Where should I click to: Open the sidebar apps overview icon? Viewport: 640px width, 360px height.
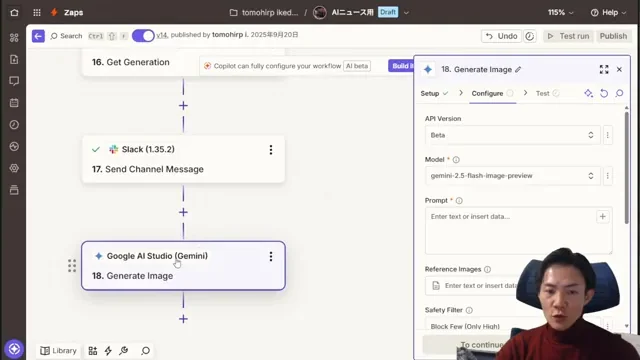pos(14,38)
